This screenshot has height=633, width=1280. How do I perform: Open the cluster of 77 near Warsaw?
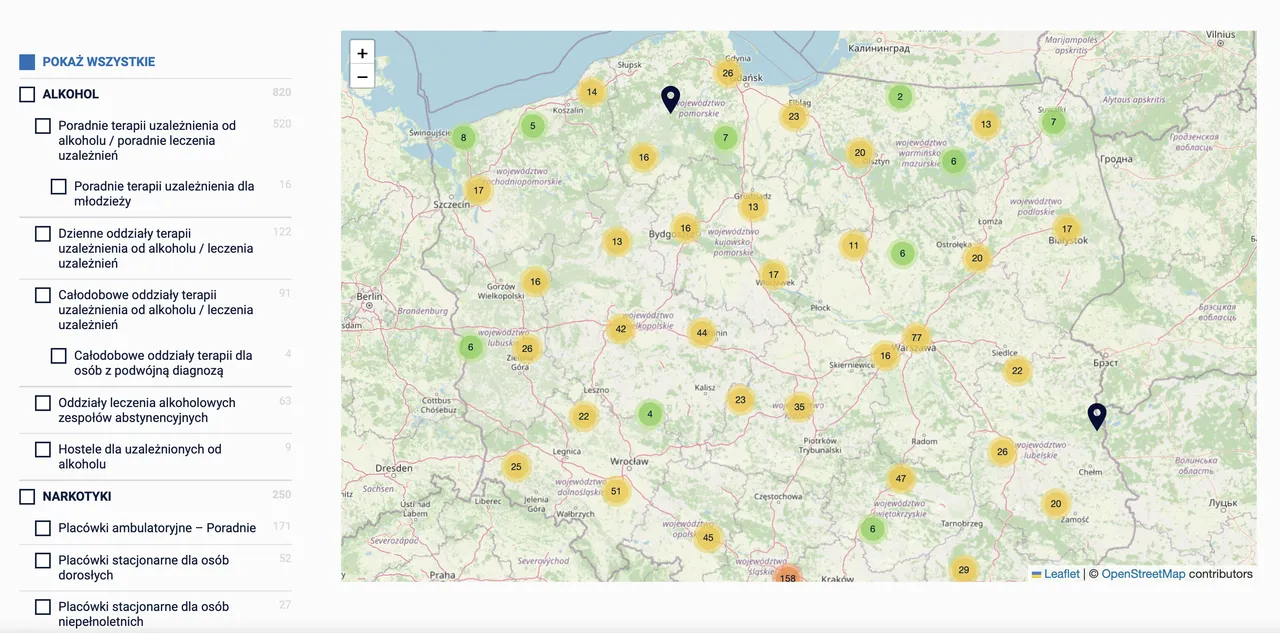pos(916,338)
